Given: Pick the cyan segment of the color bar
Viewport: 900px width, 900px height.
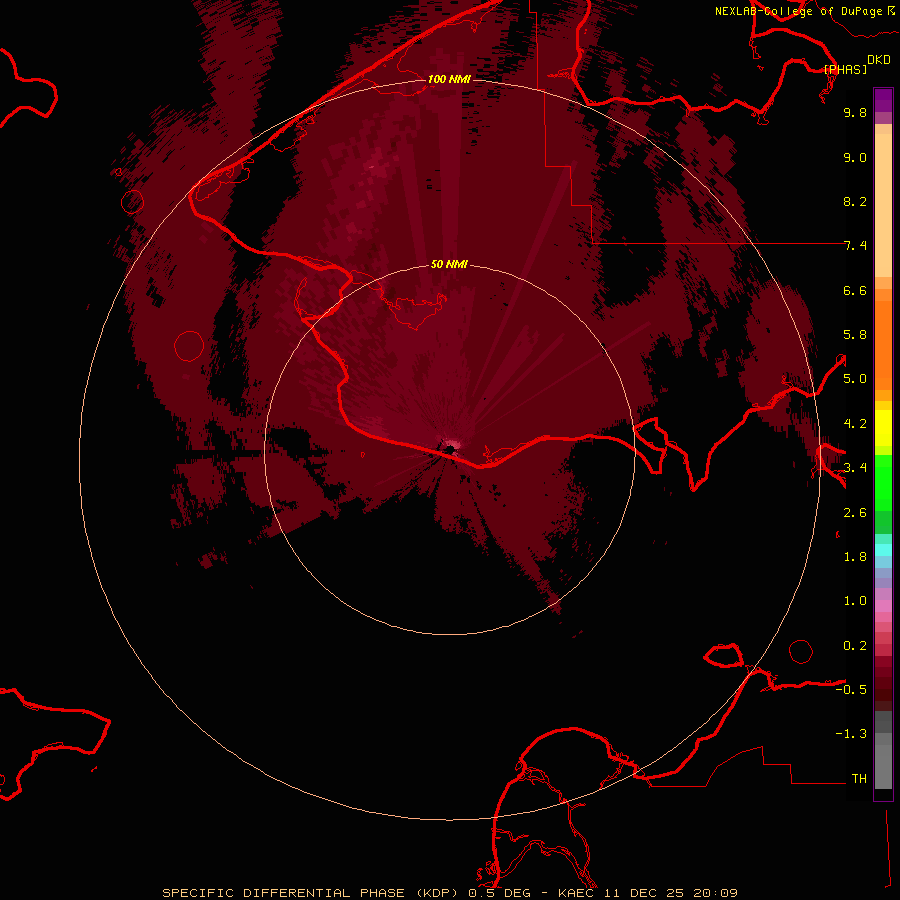Looking at the screenshot, I should point(883,549).
